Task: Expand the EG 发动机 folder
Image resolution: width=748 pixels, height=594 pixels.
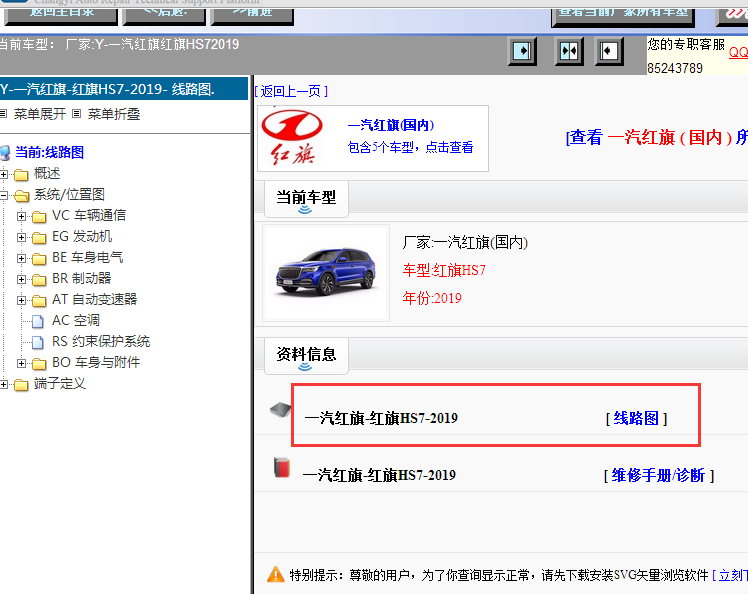Action: click(21, 237)
